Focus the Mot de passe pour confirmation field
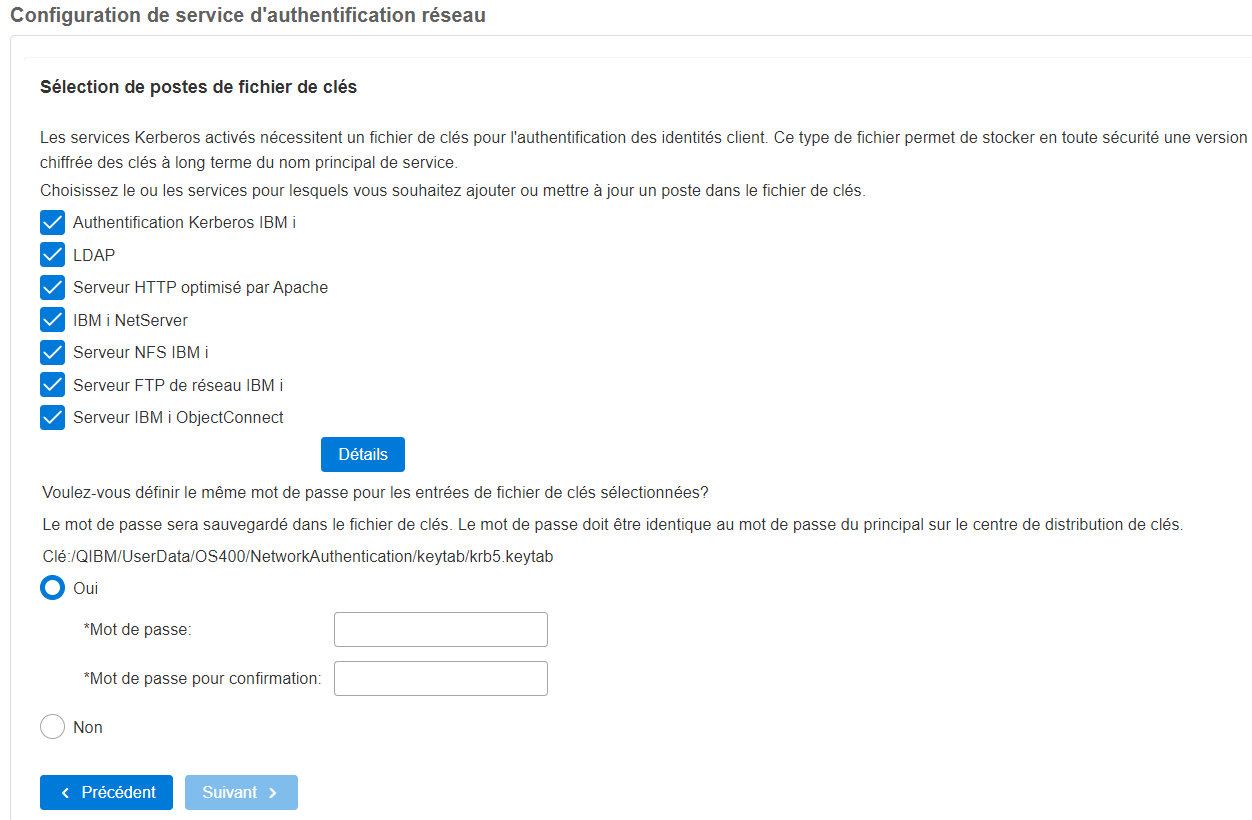This screenshot has height=820, width=1252. pos(441,678)
